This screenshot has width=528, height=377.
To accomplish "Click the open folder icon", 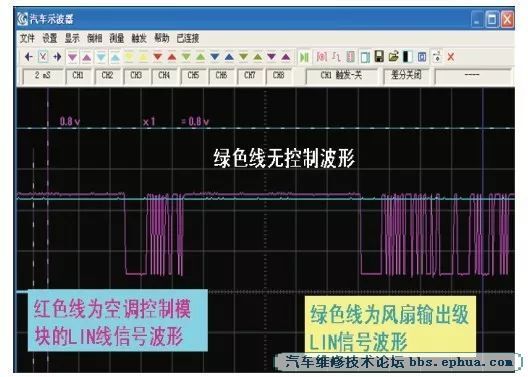I will [x=393, y=57].
